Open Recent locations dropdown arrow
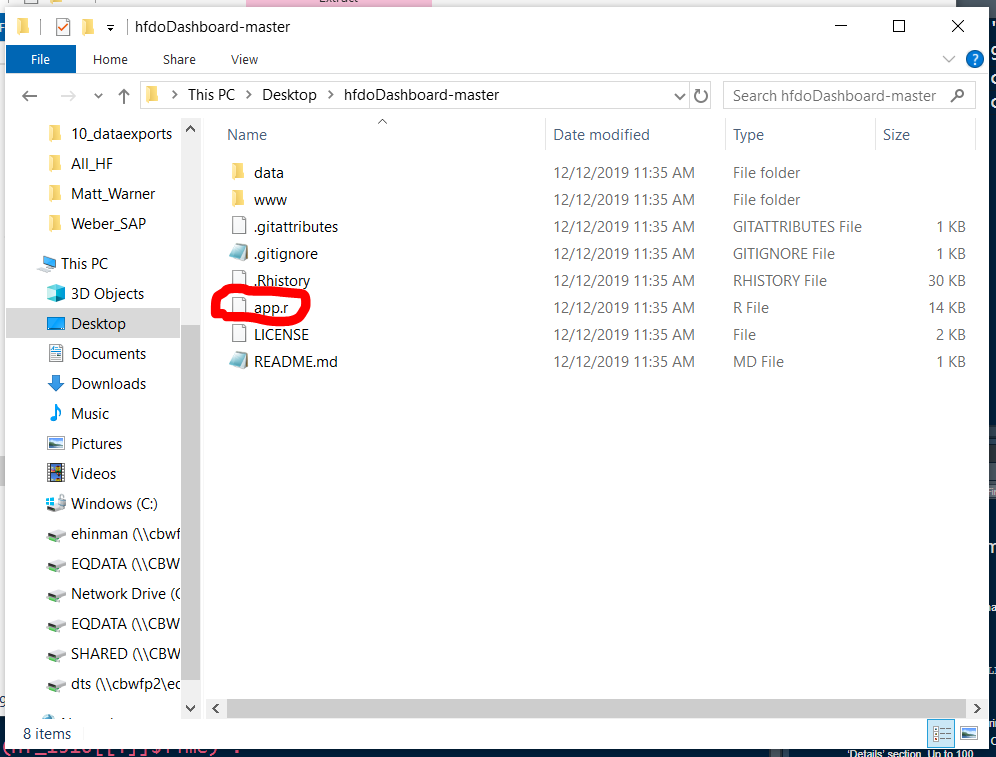 coord(96,96)
